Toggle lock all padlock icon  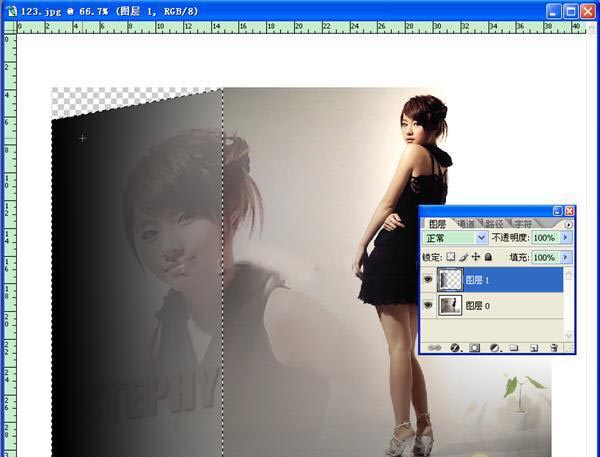click(x=488, y=257)
